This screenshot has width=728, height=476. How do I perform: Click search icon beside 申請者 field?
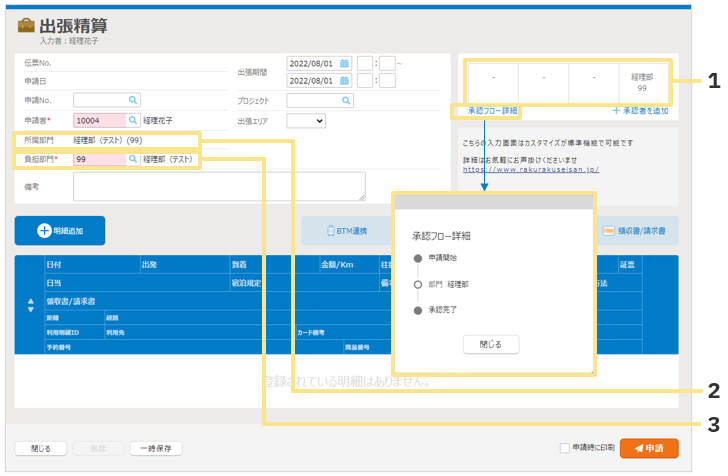133,120
